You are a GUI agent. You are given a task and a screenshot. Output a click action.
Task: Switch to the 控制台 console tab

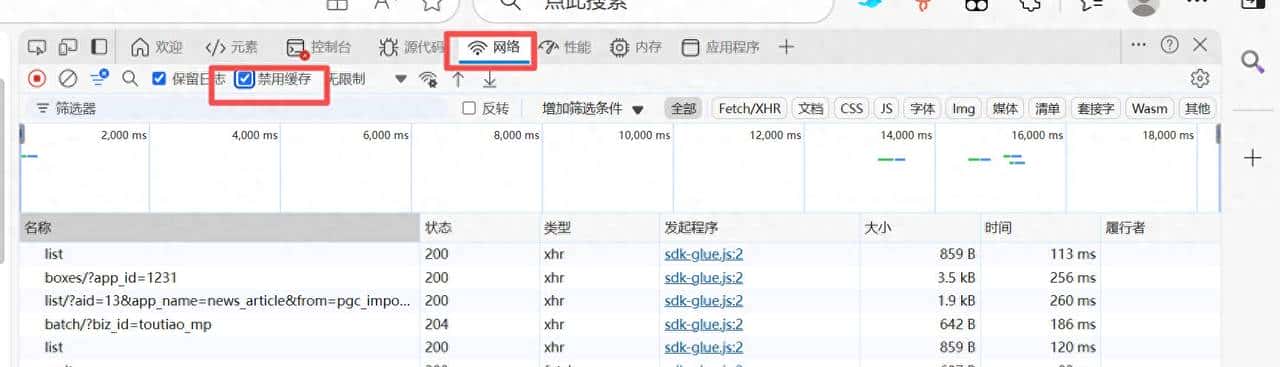pos(318,47)
